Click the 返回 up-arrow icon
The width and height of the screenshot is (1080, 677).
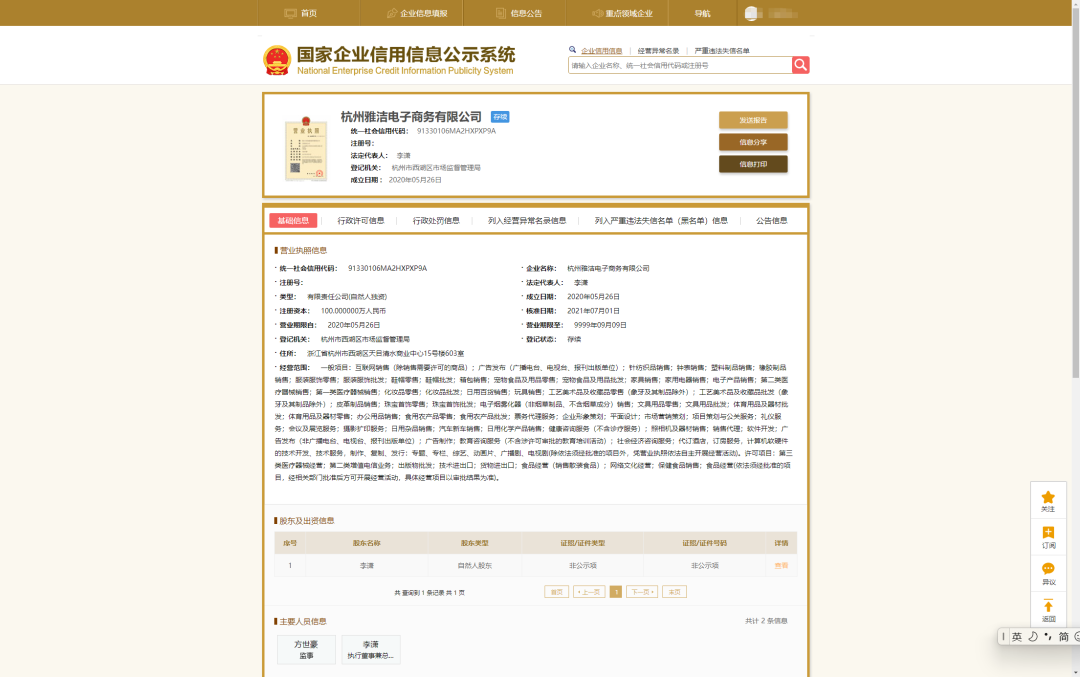(1048, 606)
